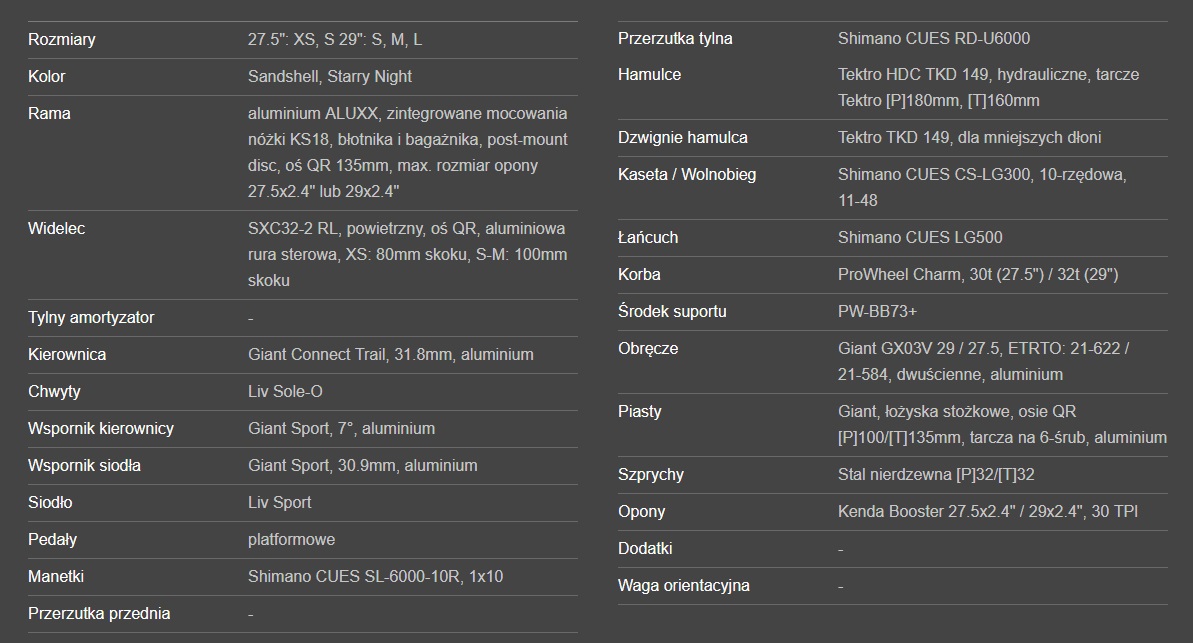Click the Kaseta / Wolnobieg label

tap(687, 175)
